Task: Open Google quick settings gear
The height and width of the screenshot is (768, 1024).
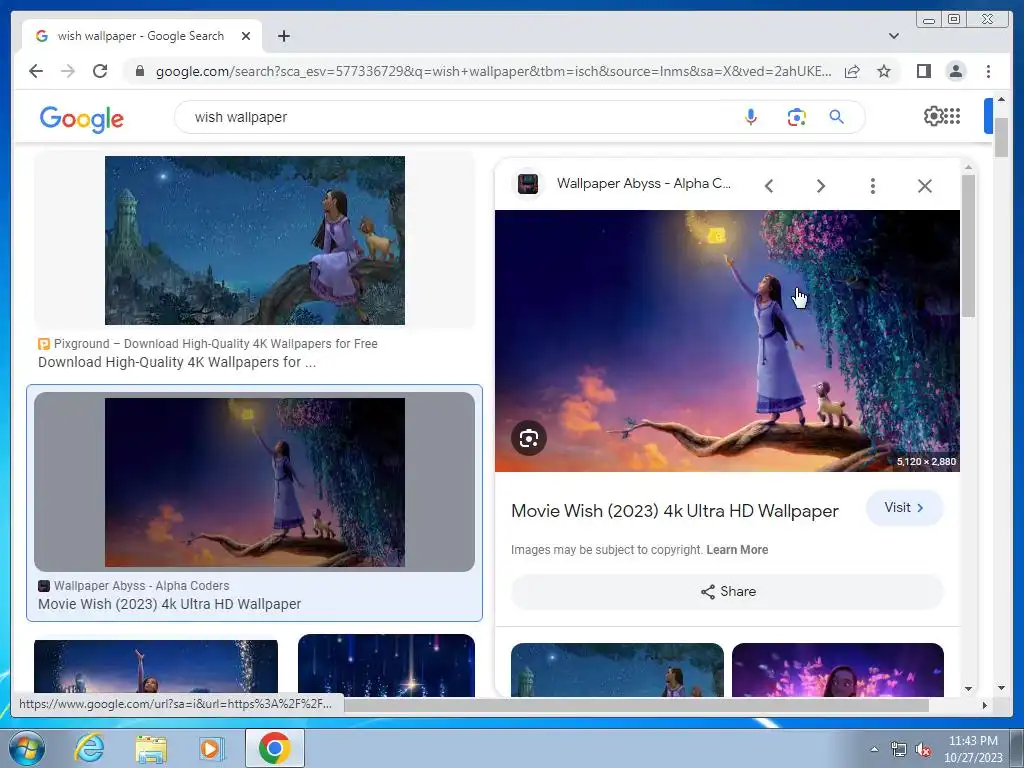Action: click(x=933, y=116)
